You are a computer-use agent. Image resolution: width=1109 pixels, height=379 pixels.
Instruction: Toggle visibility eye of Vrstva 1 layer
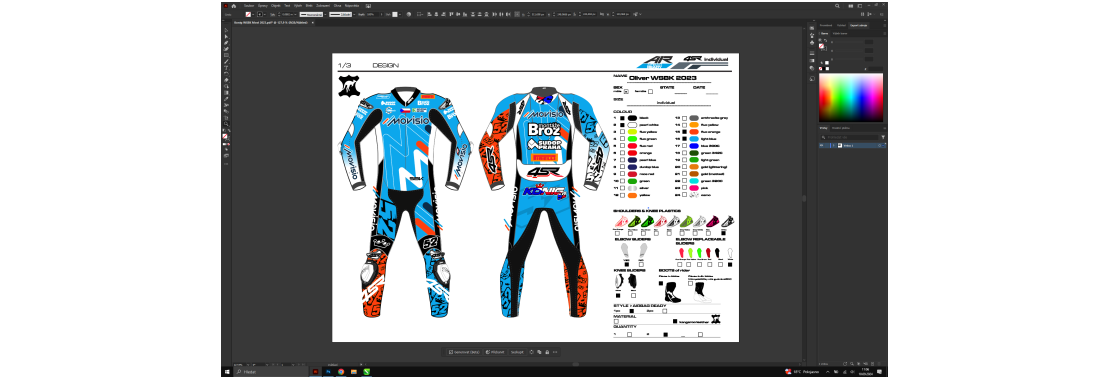821,146
